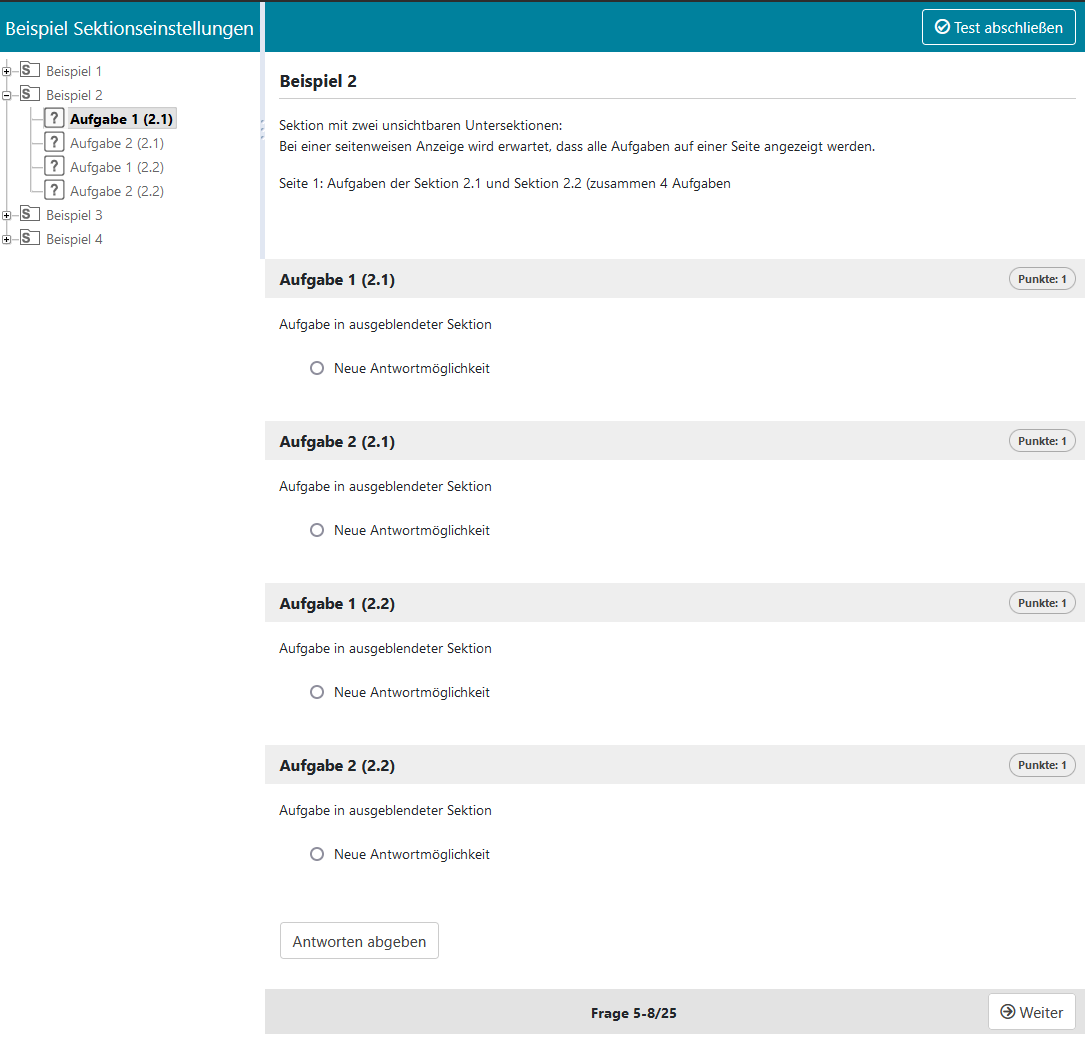Click the section icon beside Beispiel 4
Viewport: 1085px width, 1057px height.
(30, 239)
